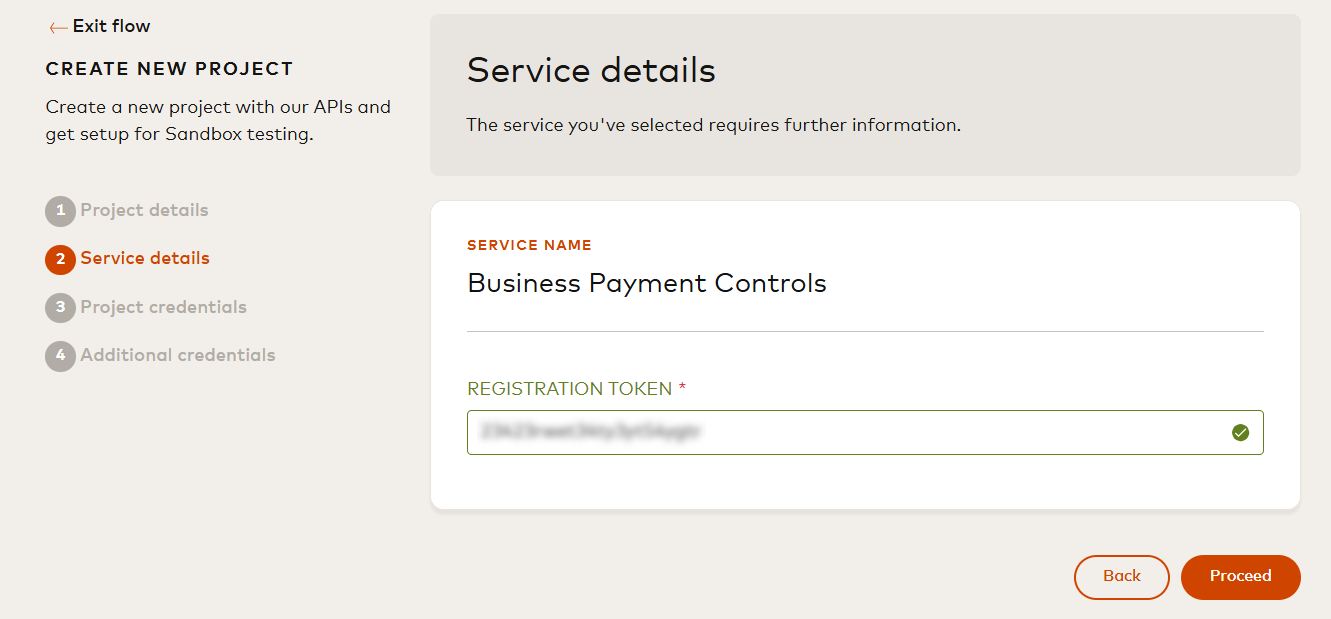Image resolution: width=1331 pixels, height=619 pixels.
Task: Click the Business Payment Controls service name
Action: pos(646,283)
